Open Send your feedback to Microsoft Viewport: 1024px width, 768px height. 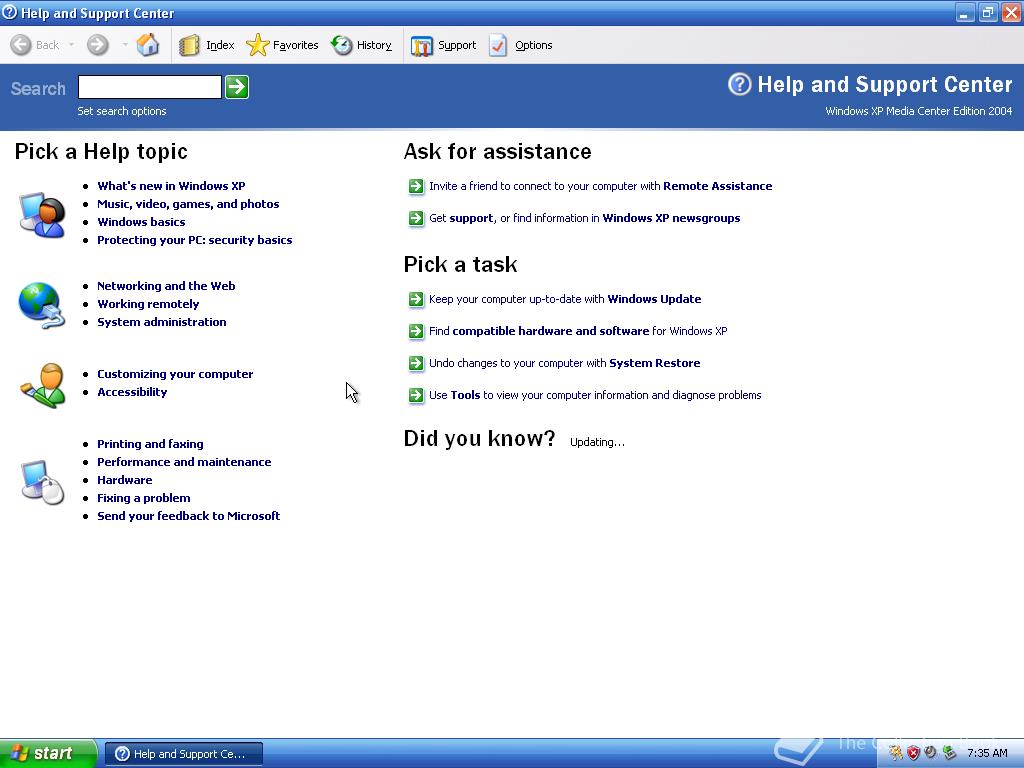pos(189,516)
